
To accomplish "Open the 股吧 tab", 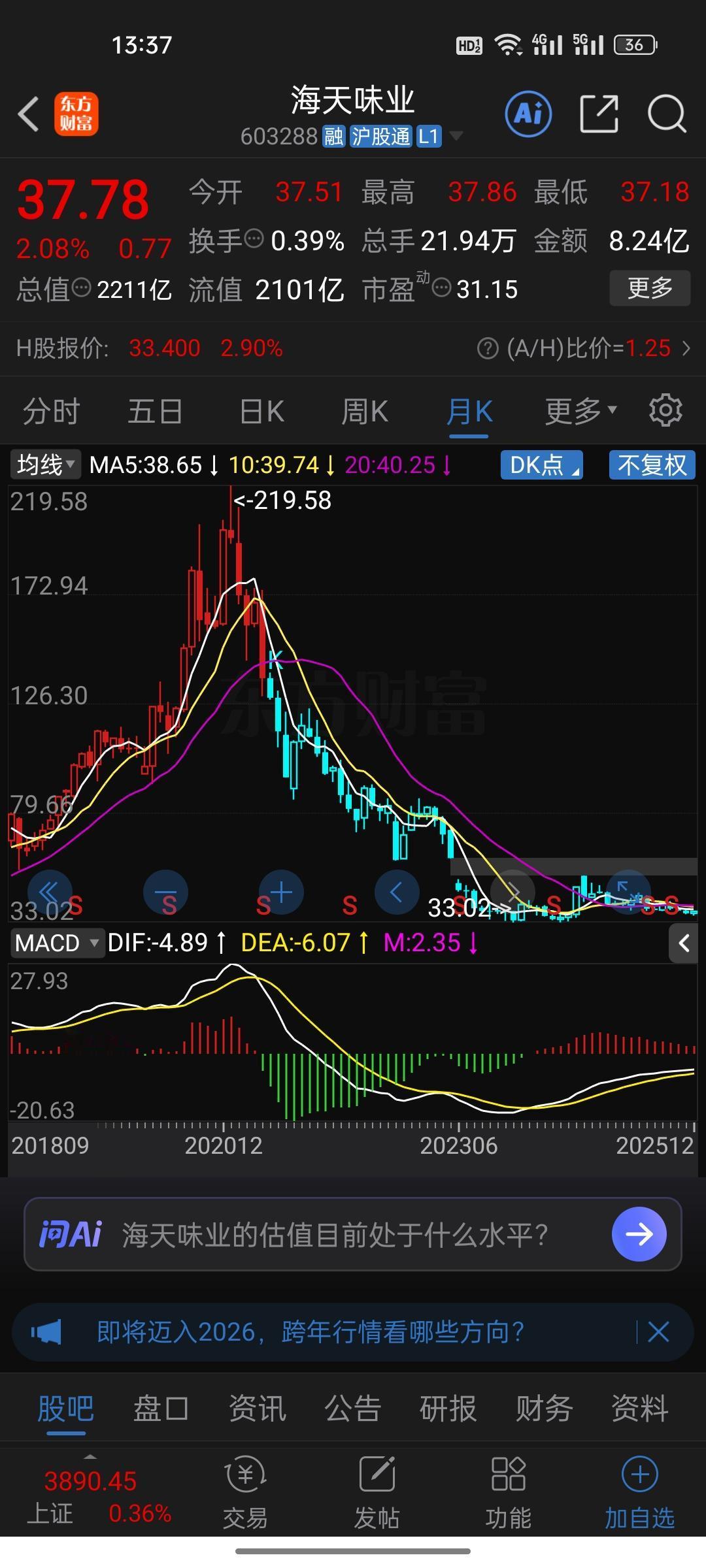I will pos(65,1408).
